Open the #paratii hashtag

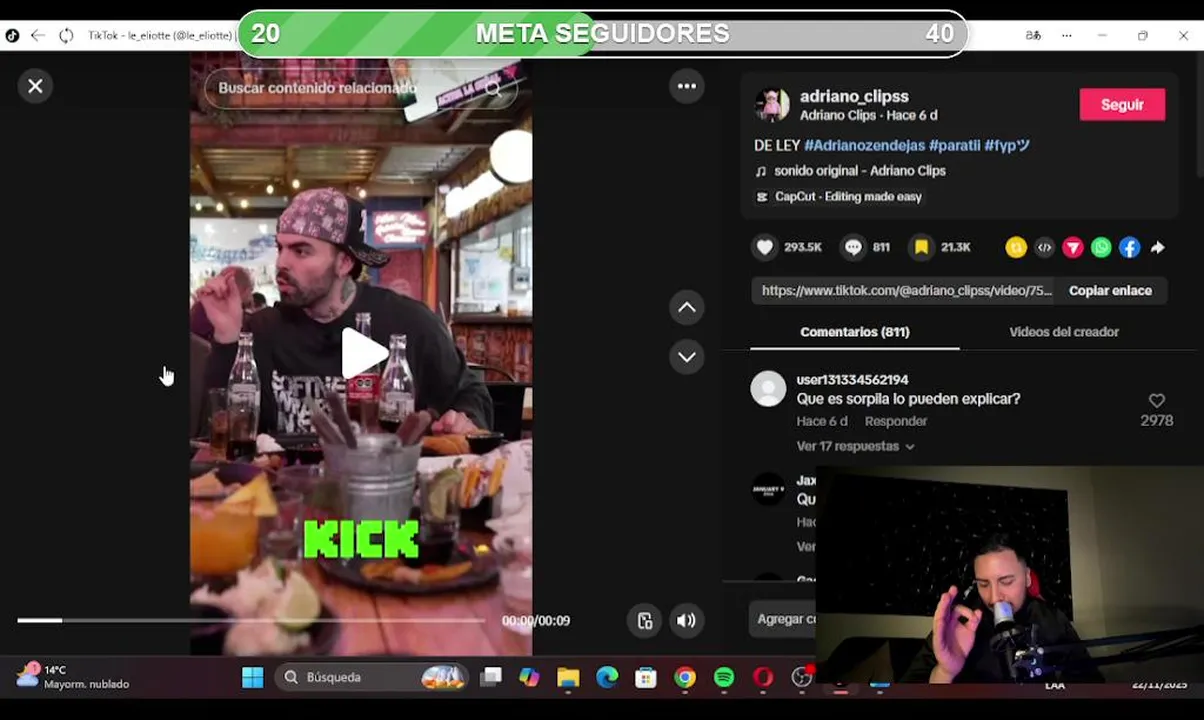[x=954, y=145]
